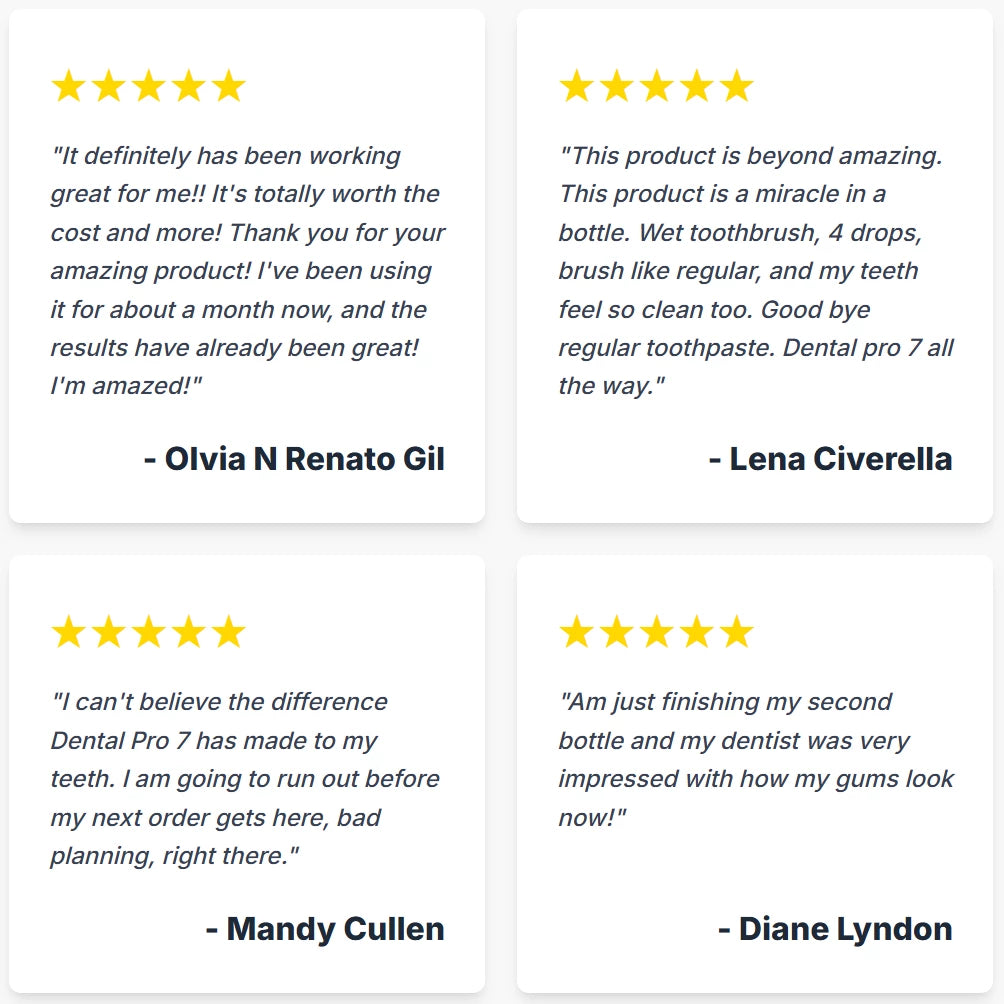The image size is (1004, 1004).
Task: Click the 'working great for me' review text
Action: (247, 270)
